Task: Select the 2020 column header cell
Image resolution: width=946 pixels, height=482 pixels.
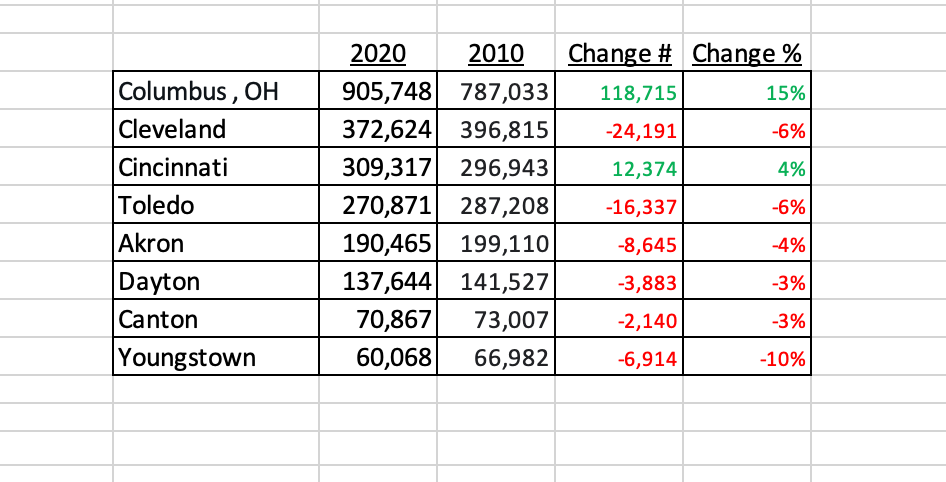Action: pyautogui.click(x=378, y=53)
